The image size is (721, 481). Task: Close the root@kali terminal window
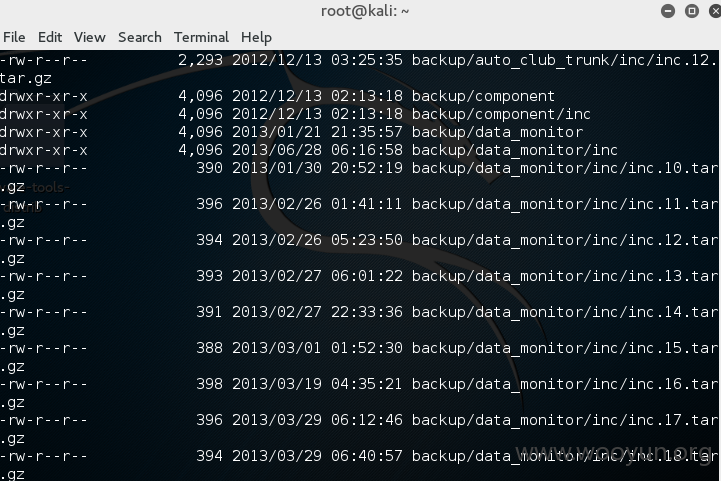click(x=715, y=11)
